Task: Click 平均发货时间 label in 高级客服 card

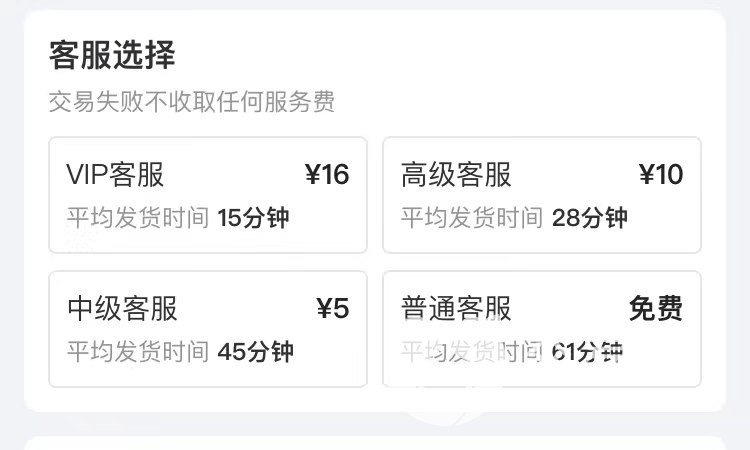Action: pyautogui.click(x=472, y=218)
